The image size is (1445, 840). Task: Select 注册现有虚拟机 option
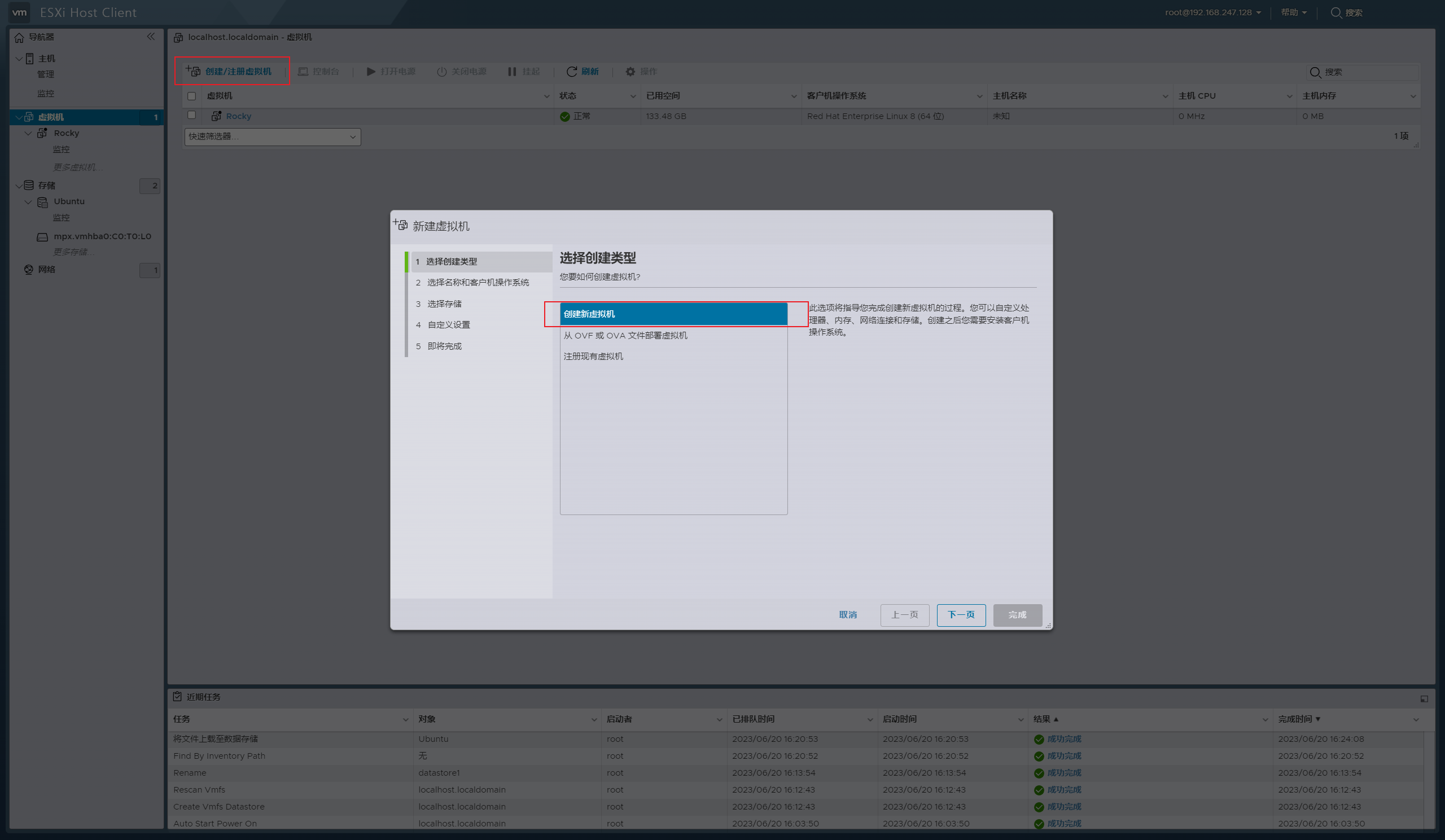(x=673, y=357)
